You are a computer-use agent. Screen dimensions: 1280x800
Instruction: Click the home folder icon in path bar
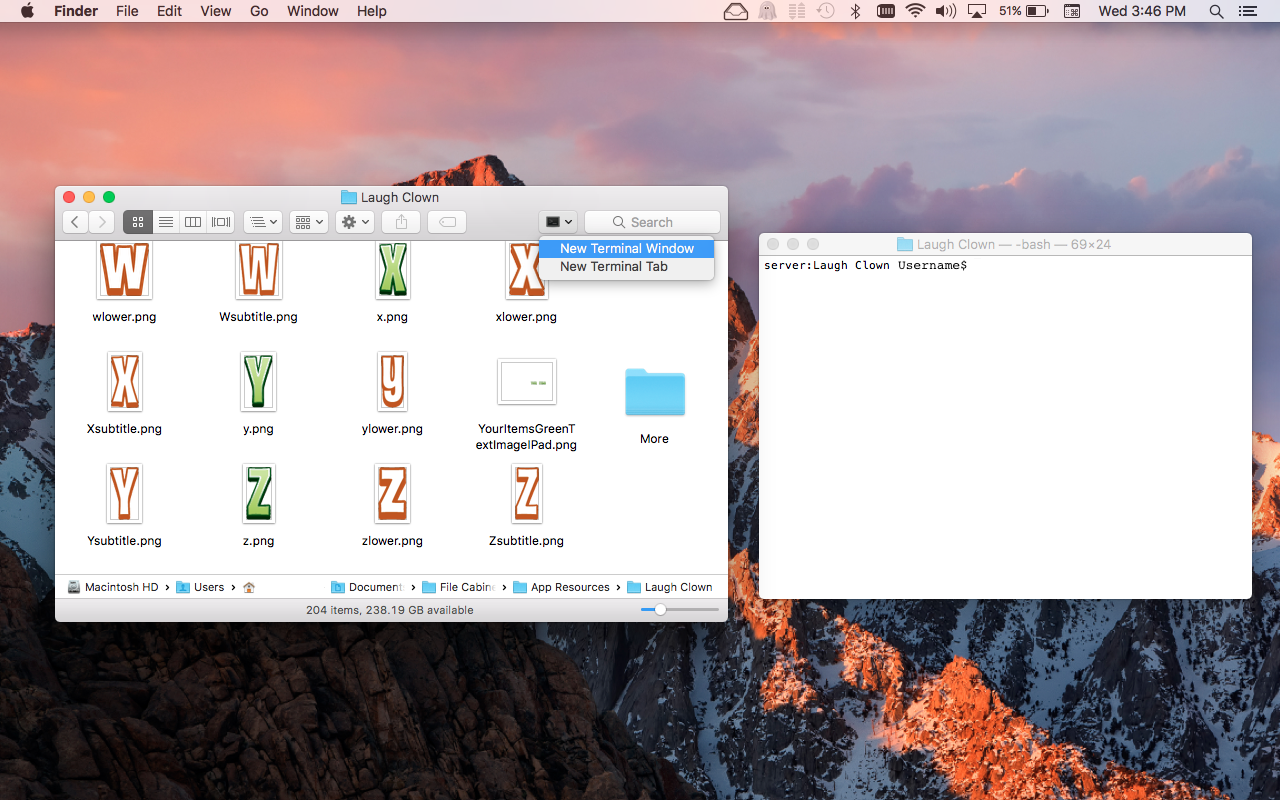click(x=249, y=587)
